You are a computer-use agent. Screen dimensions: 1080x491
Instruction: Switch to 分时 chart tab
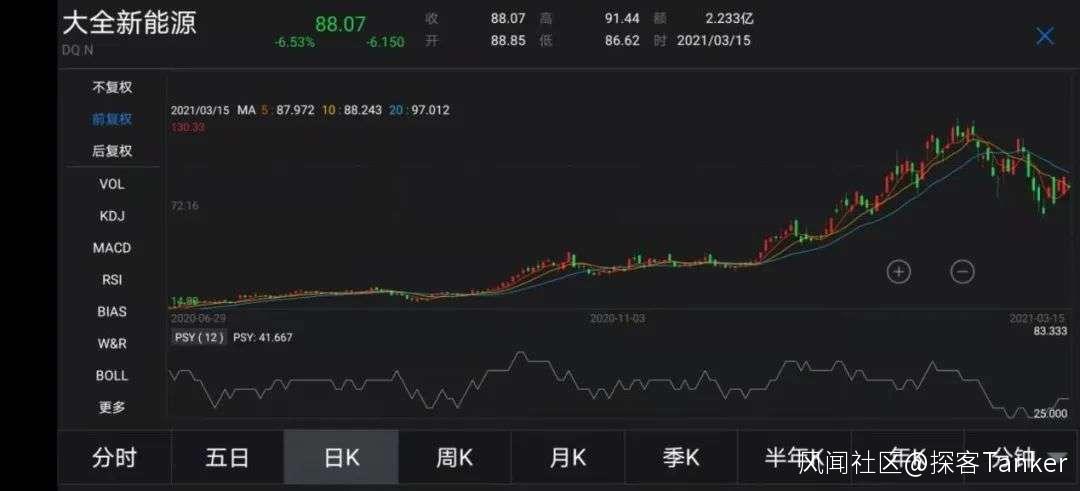coord(114,457)
